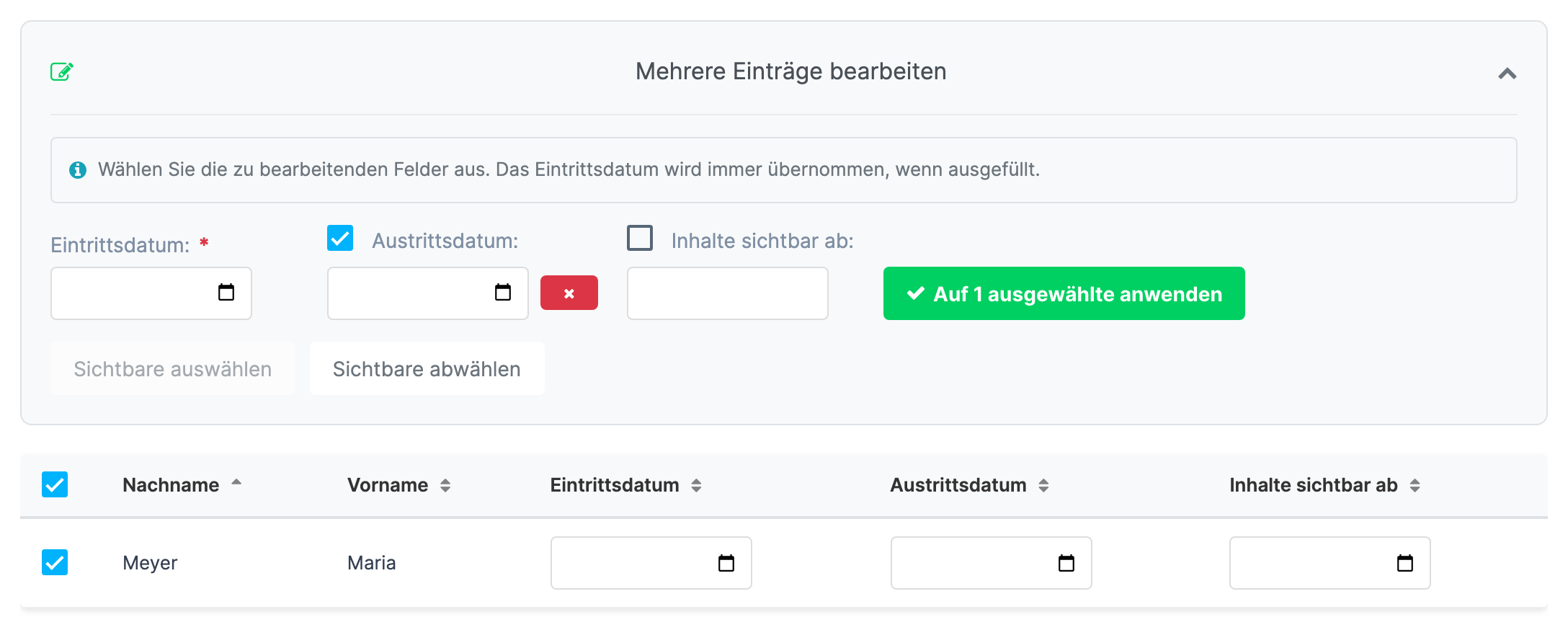Sort table by Nachname column

click(182, 484)
